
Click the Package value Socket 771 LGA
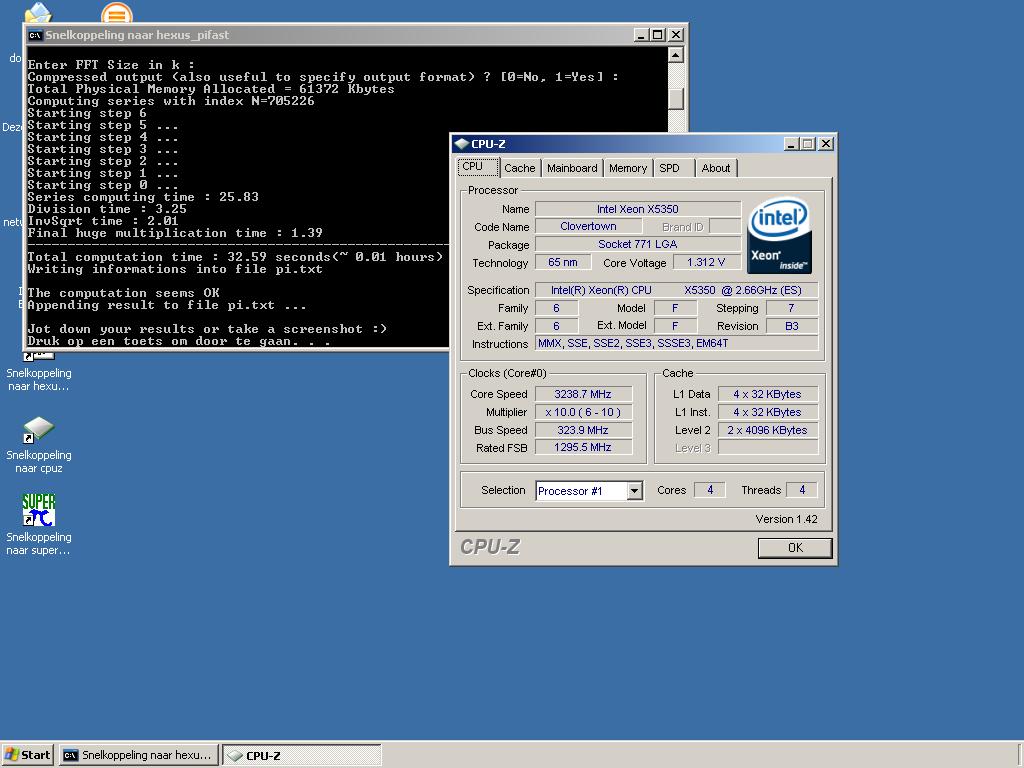pyautogui.click(x=638, y=244)
